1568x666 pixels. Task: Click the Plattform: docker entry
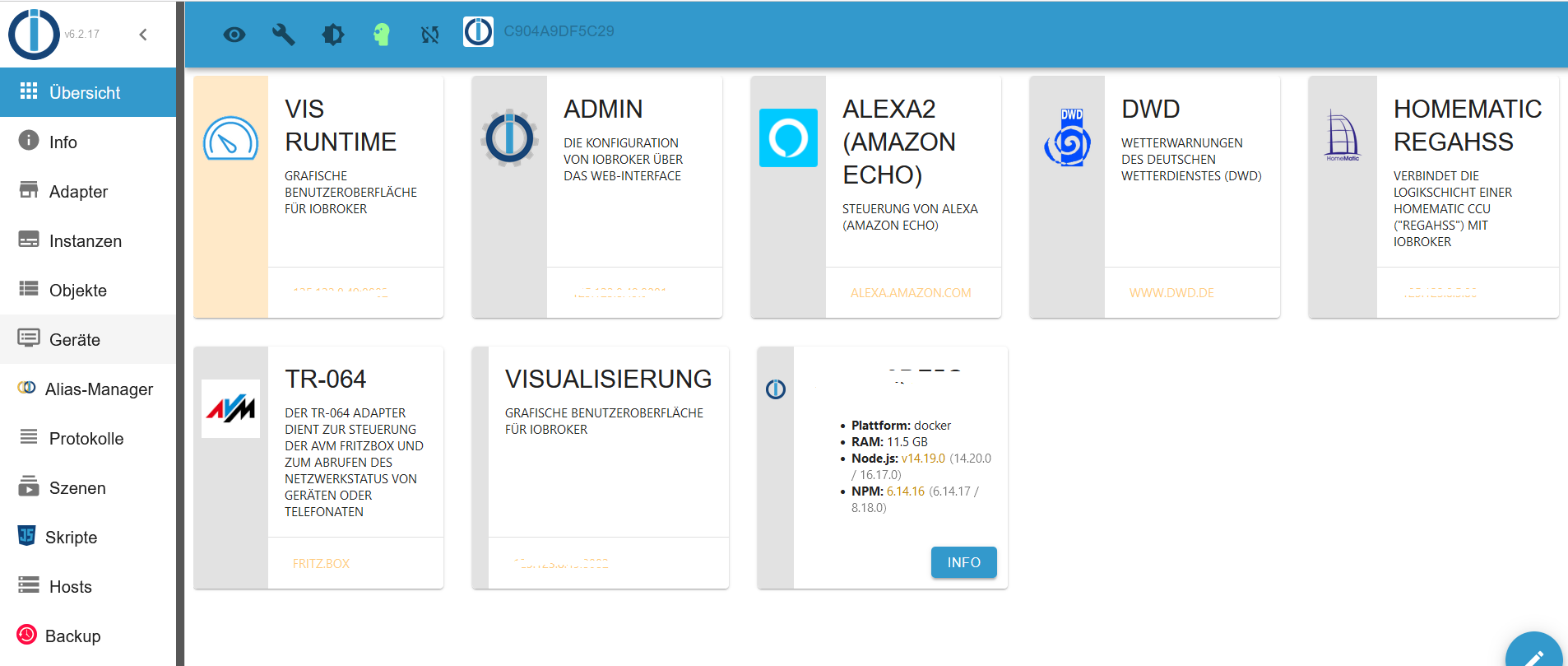click(x=901, y=426)
